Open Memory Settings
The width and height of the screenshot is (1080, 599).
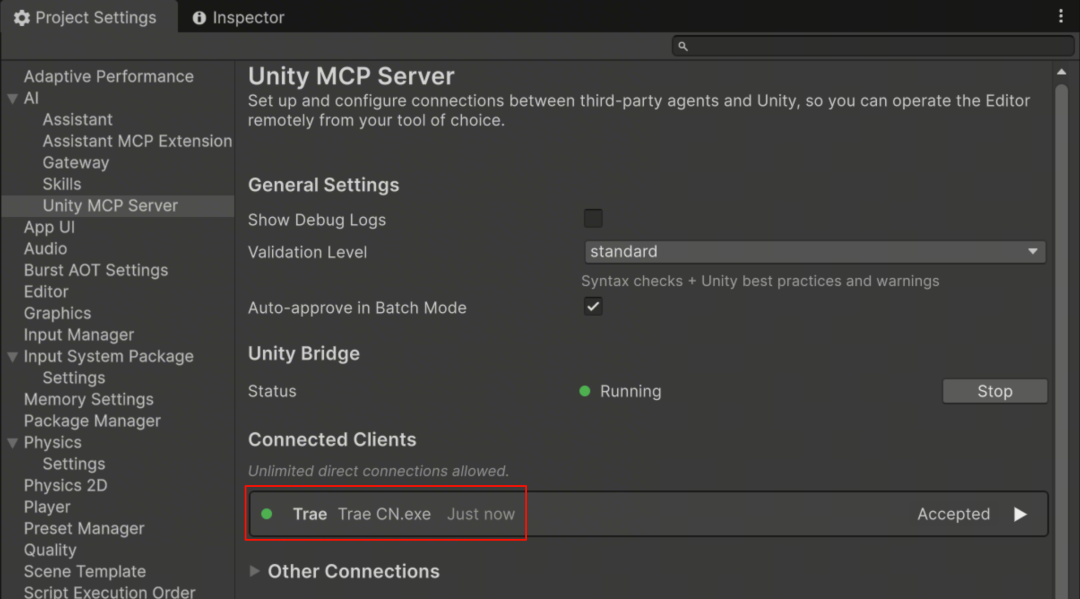point(88,399)
